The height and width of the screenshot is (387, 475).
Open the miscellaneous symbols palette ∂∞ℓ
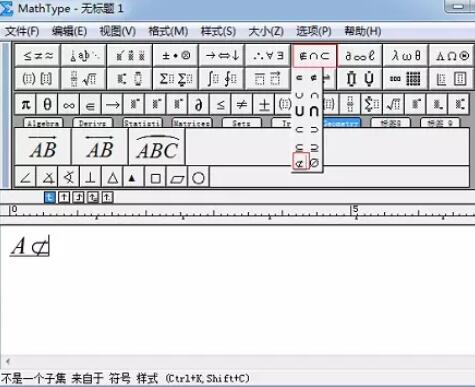tap(360, 55)
